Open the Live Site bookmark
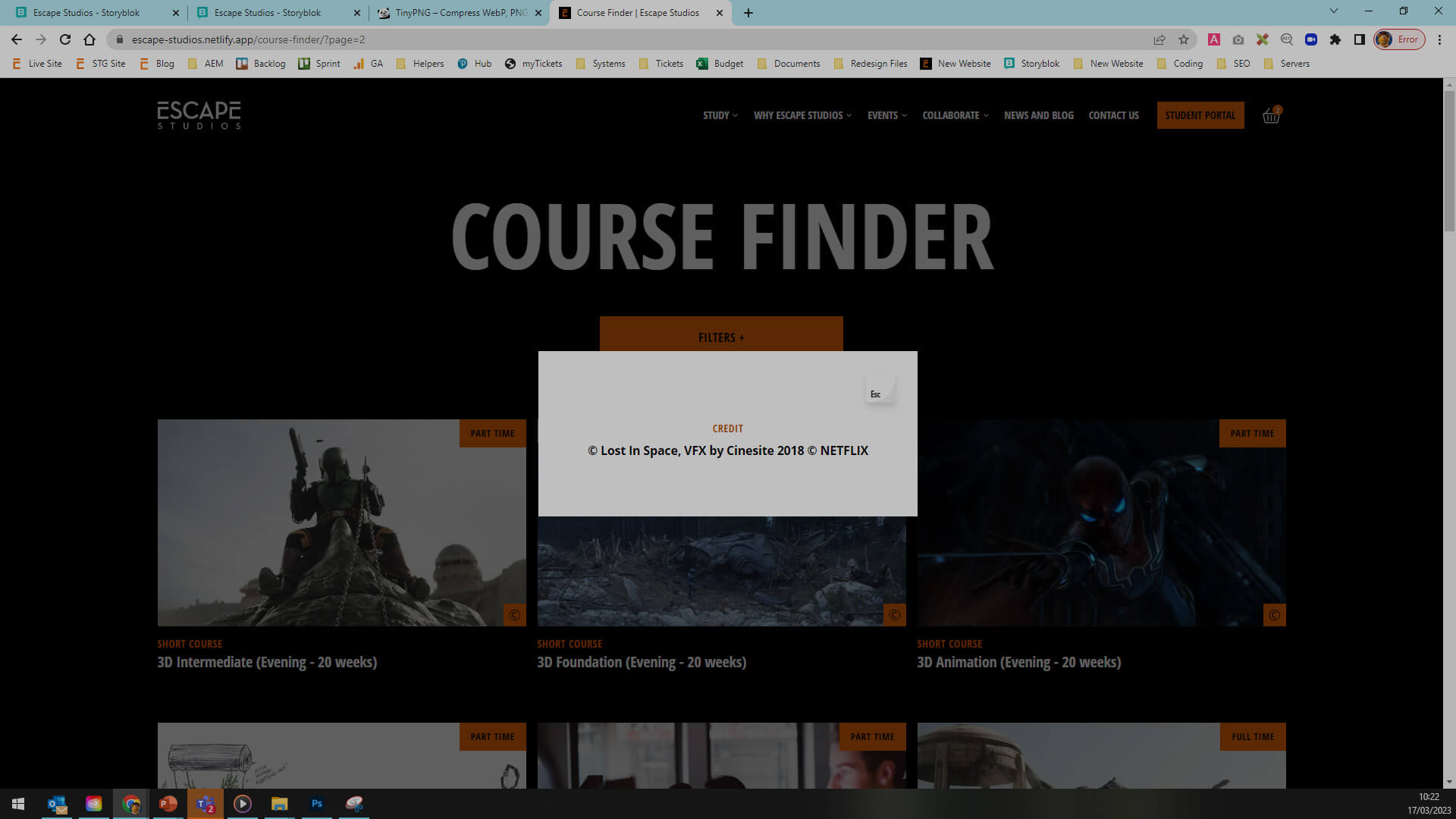The width and height of the screenshot is (1456, 819). tap(37, 64)
